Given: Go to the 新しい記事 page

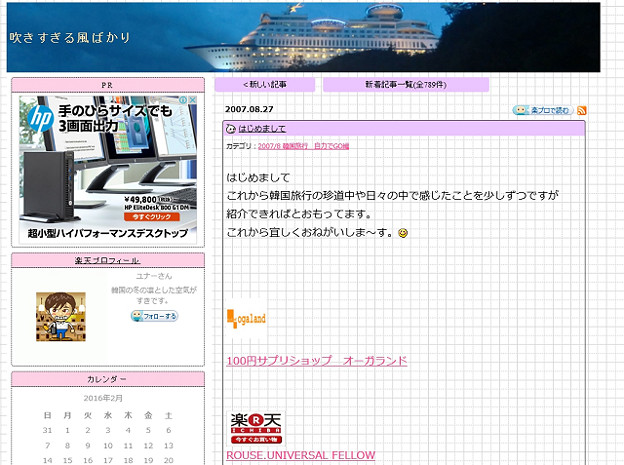Looking at the screenshot, I should (265, 85).
